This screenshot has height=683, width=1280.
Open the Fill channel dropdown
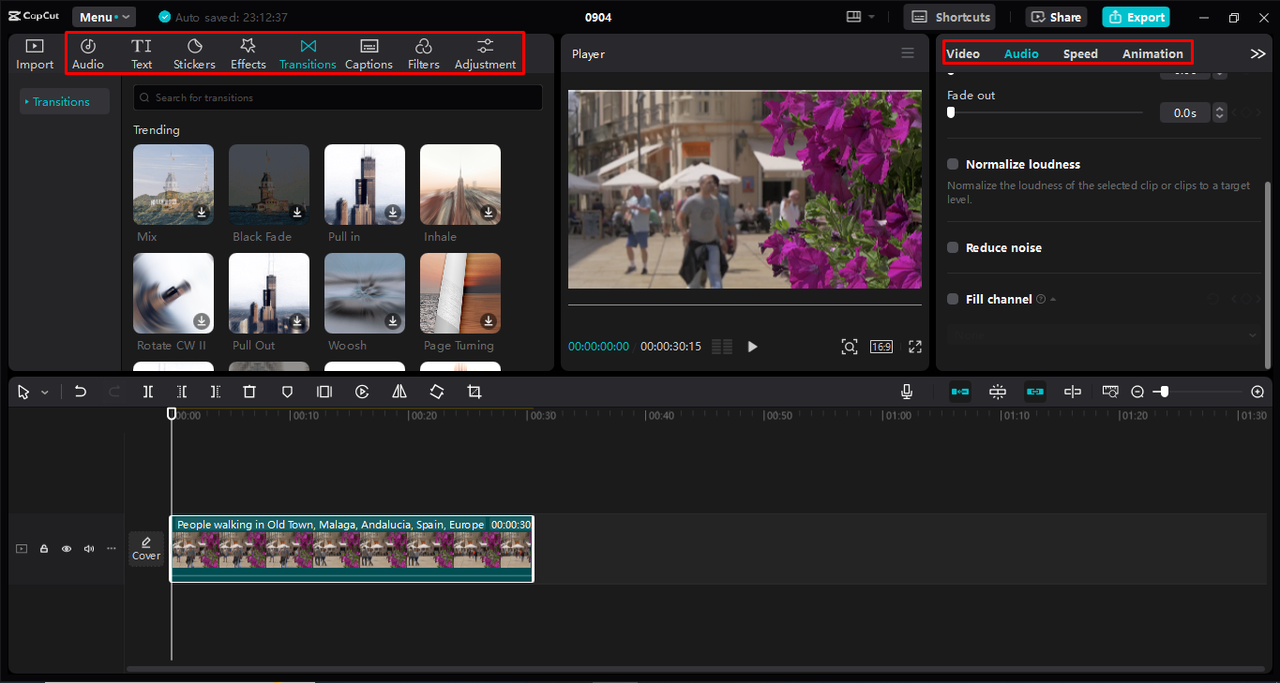(x=1104, y=335)
